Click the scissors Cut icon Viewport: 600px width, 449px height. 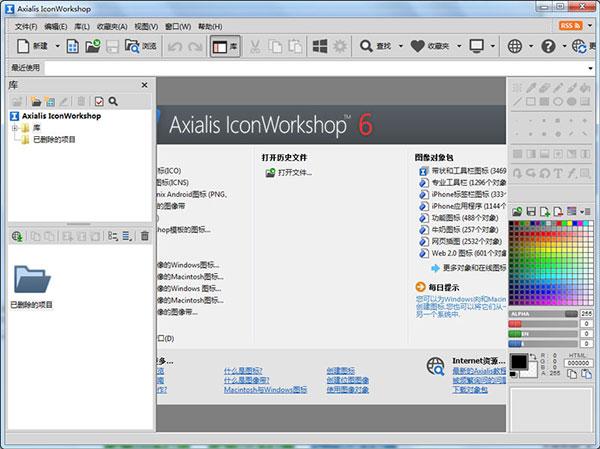255,47
